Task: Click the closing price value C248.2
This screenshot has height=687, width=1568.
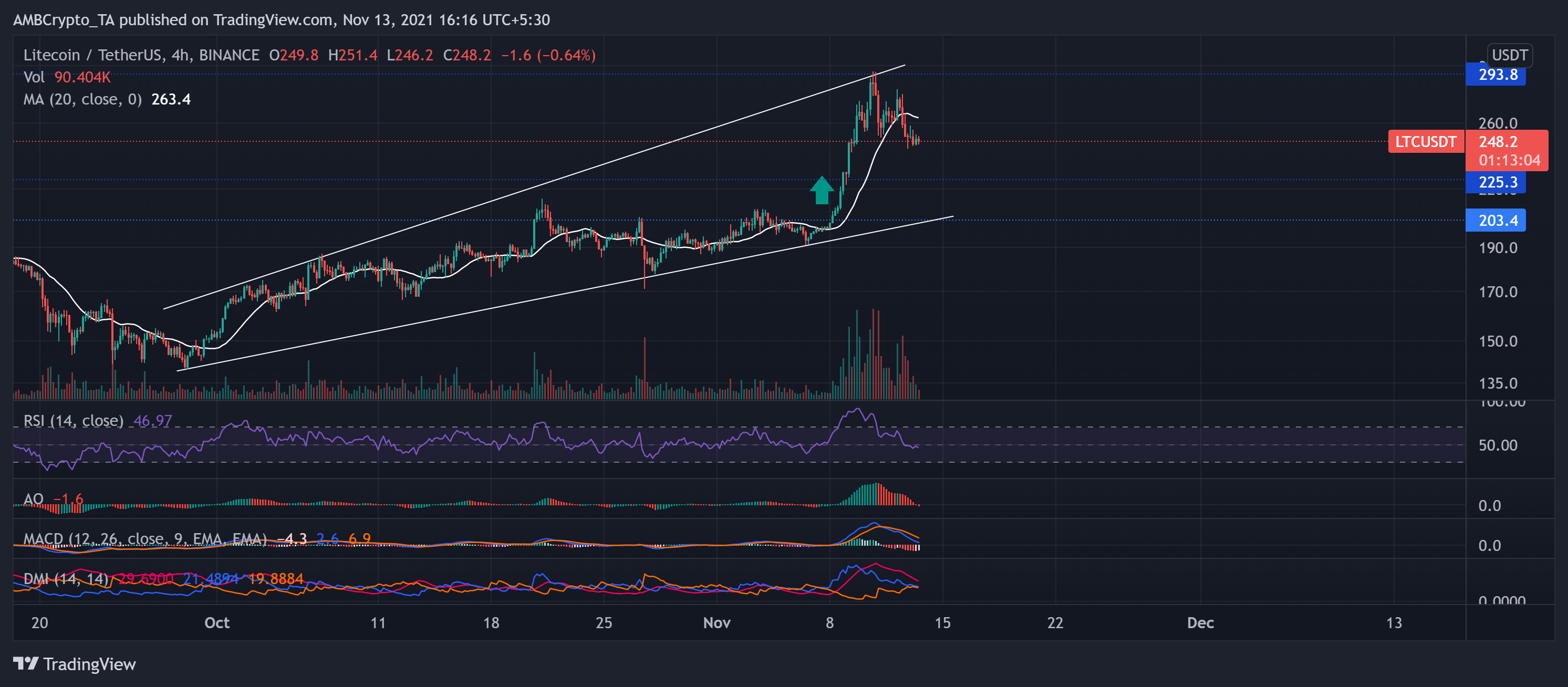Action: (x=466, y=55)
